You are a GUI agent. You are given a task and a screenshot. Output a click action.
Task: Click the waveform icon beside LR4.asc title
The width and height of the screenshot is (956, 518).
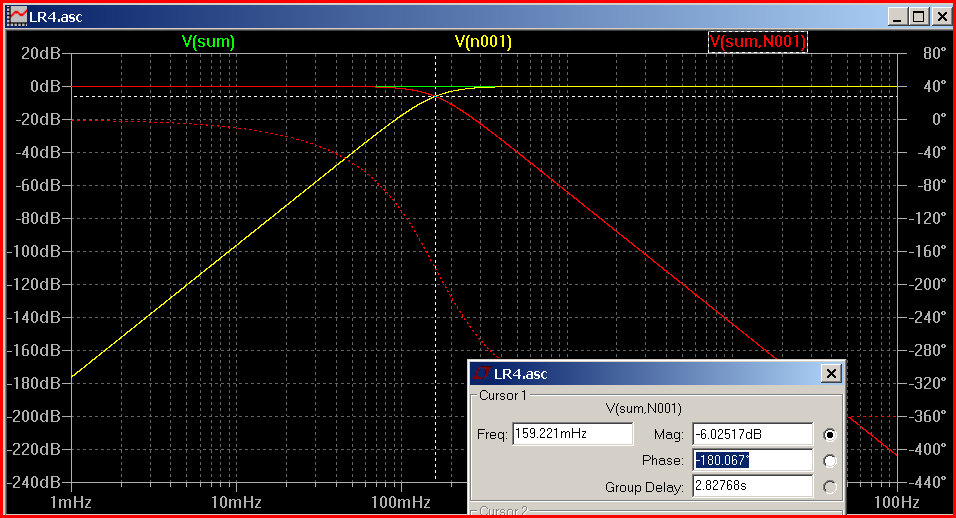[x=18, y=16]
